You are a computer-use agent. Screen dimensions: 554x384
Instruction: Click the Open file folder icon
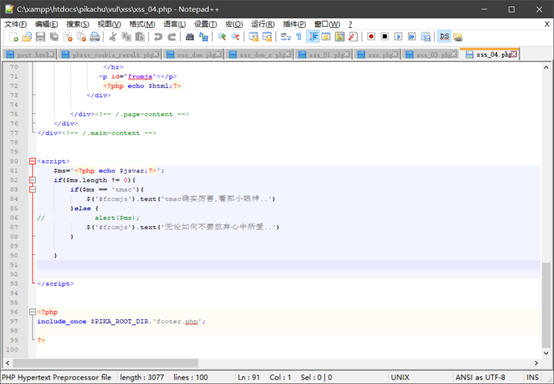pos(27,37)
